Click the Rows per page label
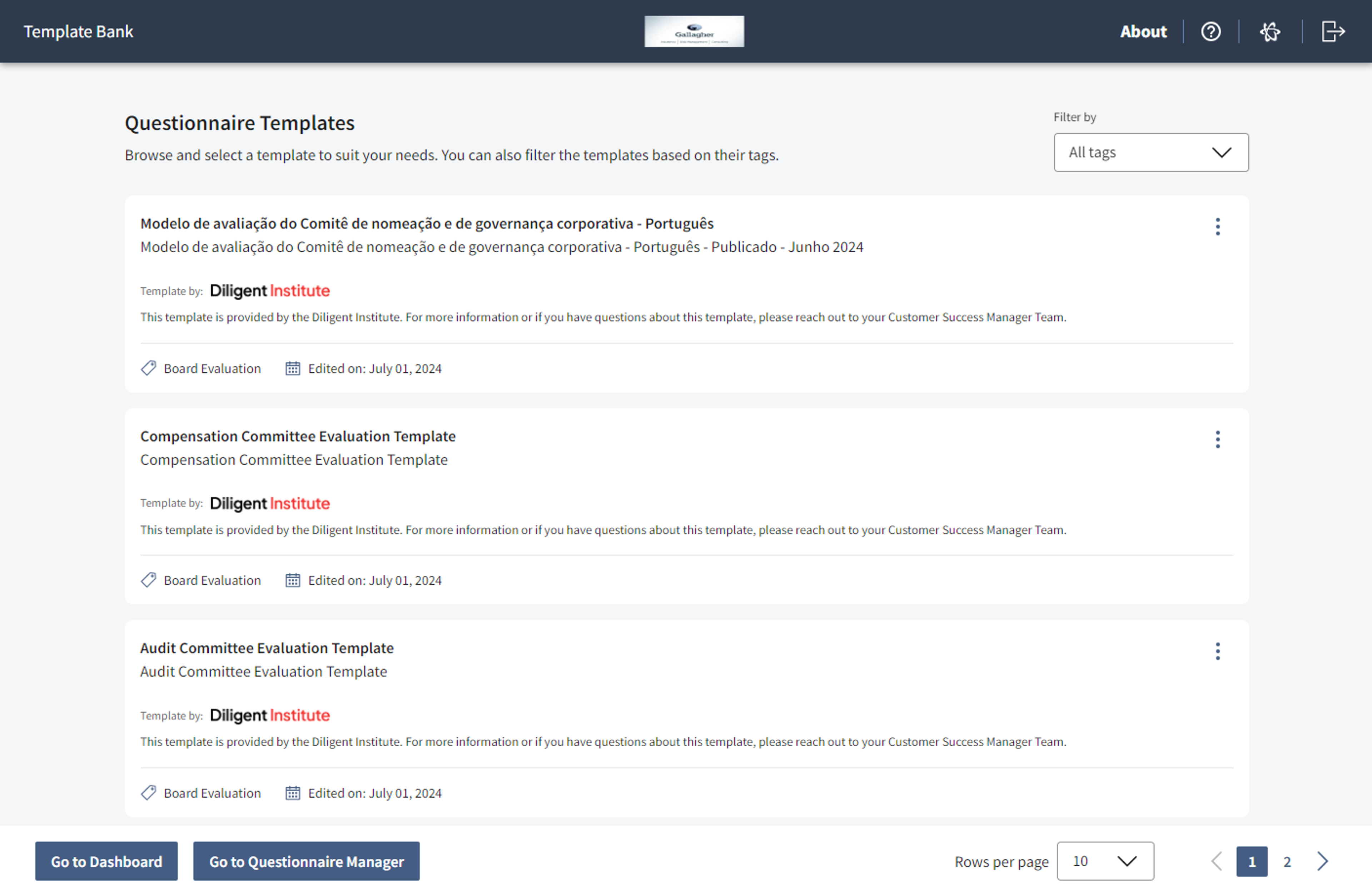This screenshot has width=1372, height=896. tap(1001, 862)
